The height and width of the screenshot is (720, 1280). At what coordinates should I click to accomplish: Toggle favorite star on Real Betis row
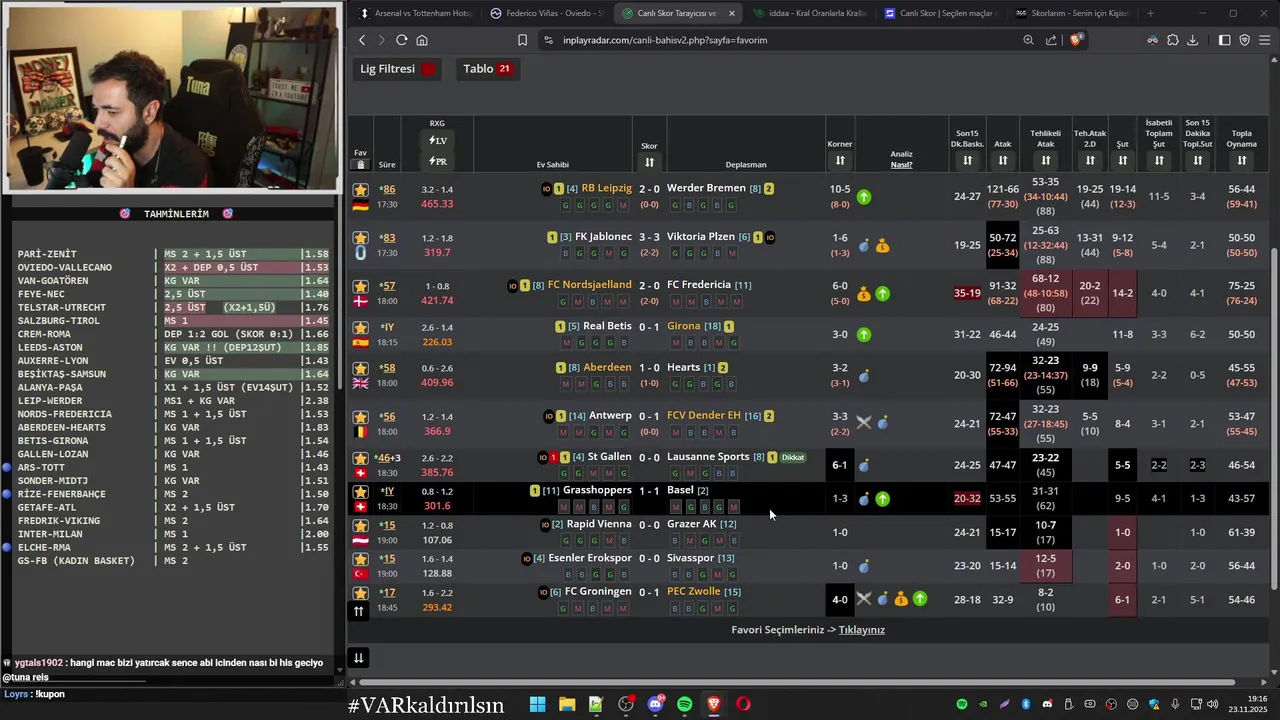pos(361,327)
